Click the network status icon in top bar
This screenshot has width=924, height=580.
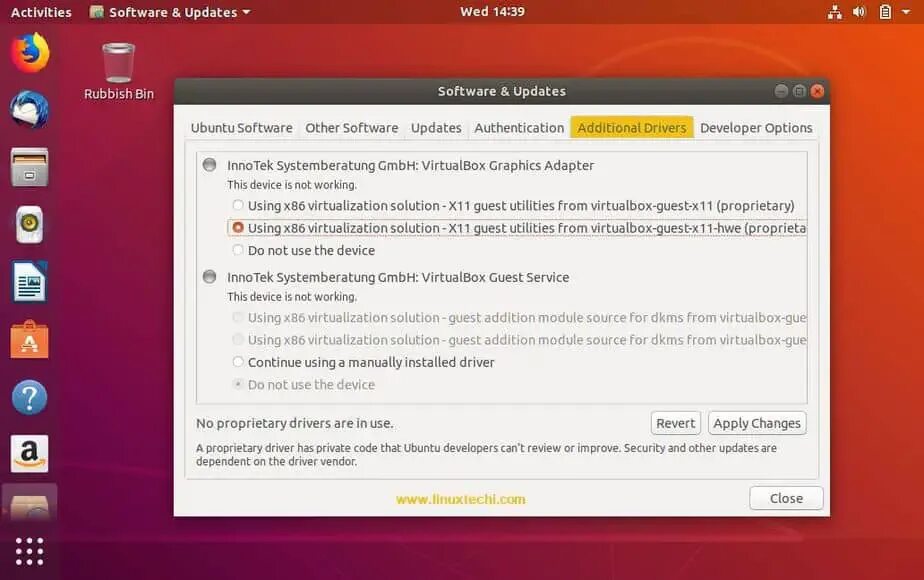(x=834, y=12)
